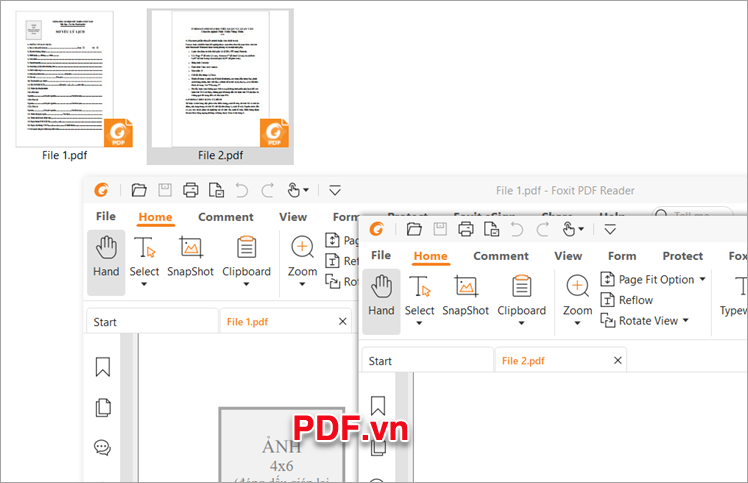This screenshot has width=748, height=483.
Task: Click SnapShot tool in File 1 window
Action: (190, 257)
